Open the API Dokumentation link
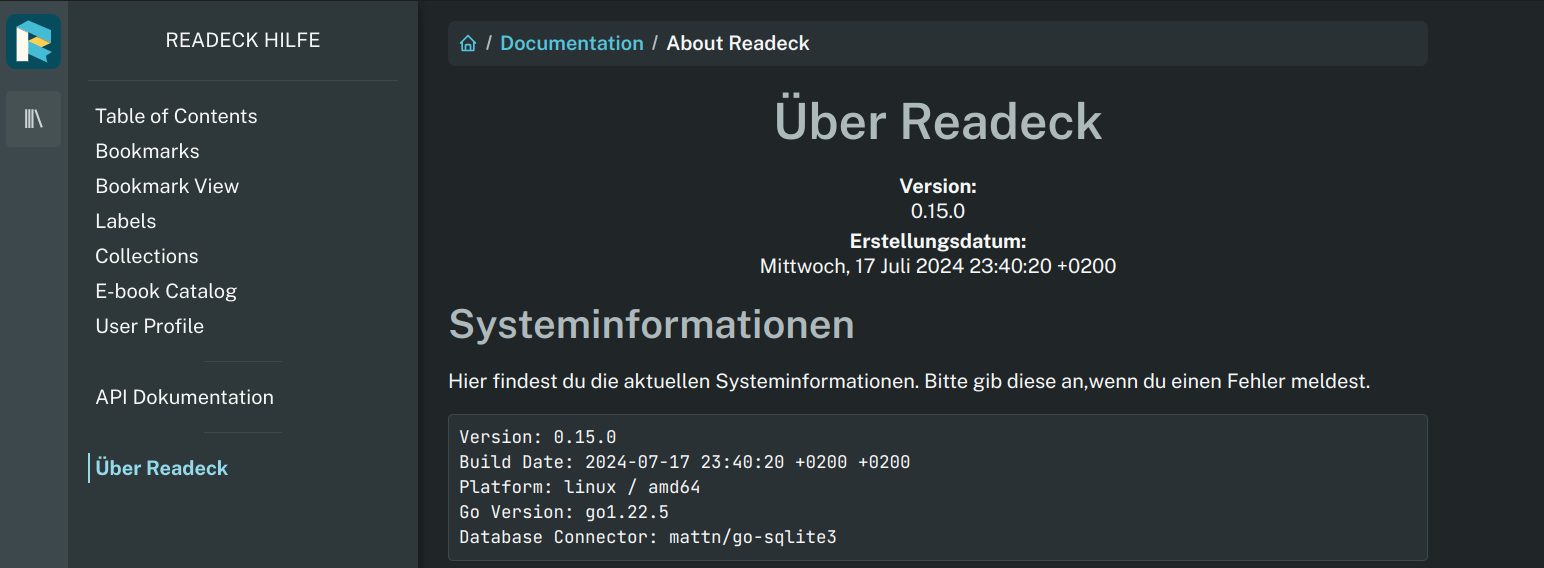 coord(185,397)
